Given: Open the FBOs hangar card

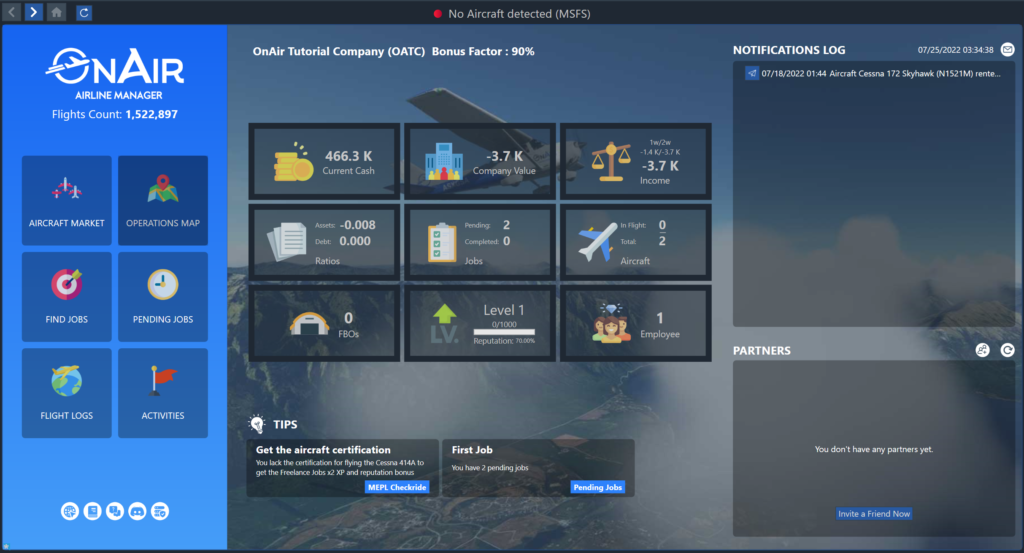Looking at the screenshot, I should click(x=325, y=323).
